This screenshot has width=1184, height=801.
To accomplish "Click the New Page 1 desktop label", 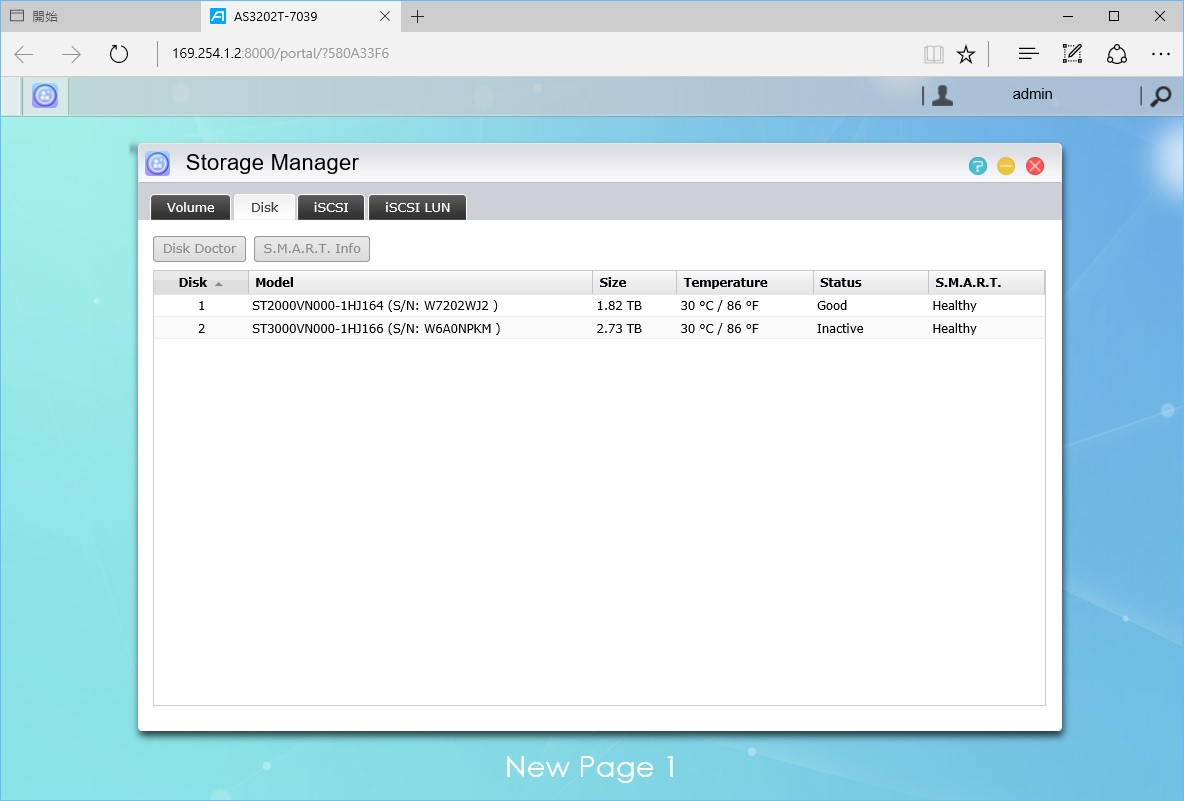I will [x=590, y=767].
